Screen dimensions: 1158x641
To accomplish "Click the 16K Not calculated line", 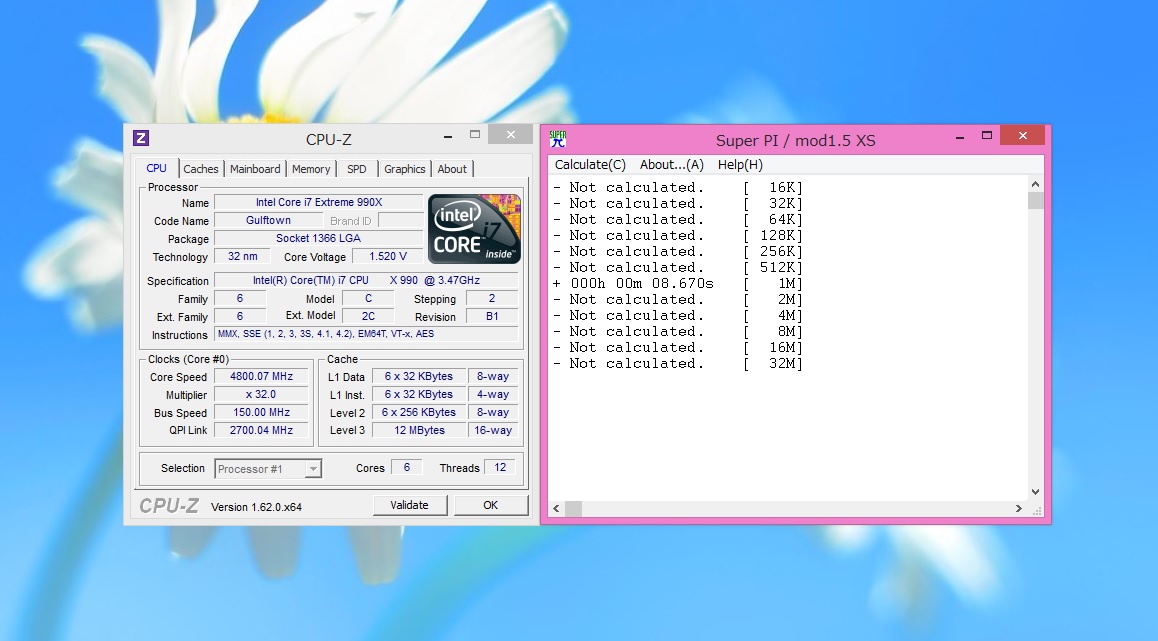I will coord(678,188).
